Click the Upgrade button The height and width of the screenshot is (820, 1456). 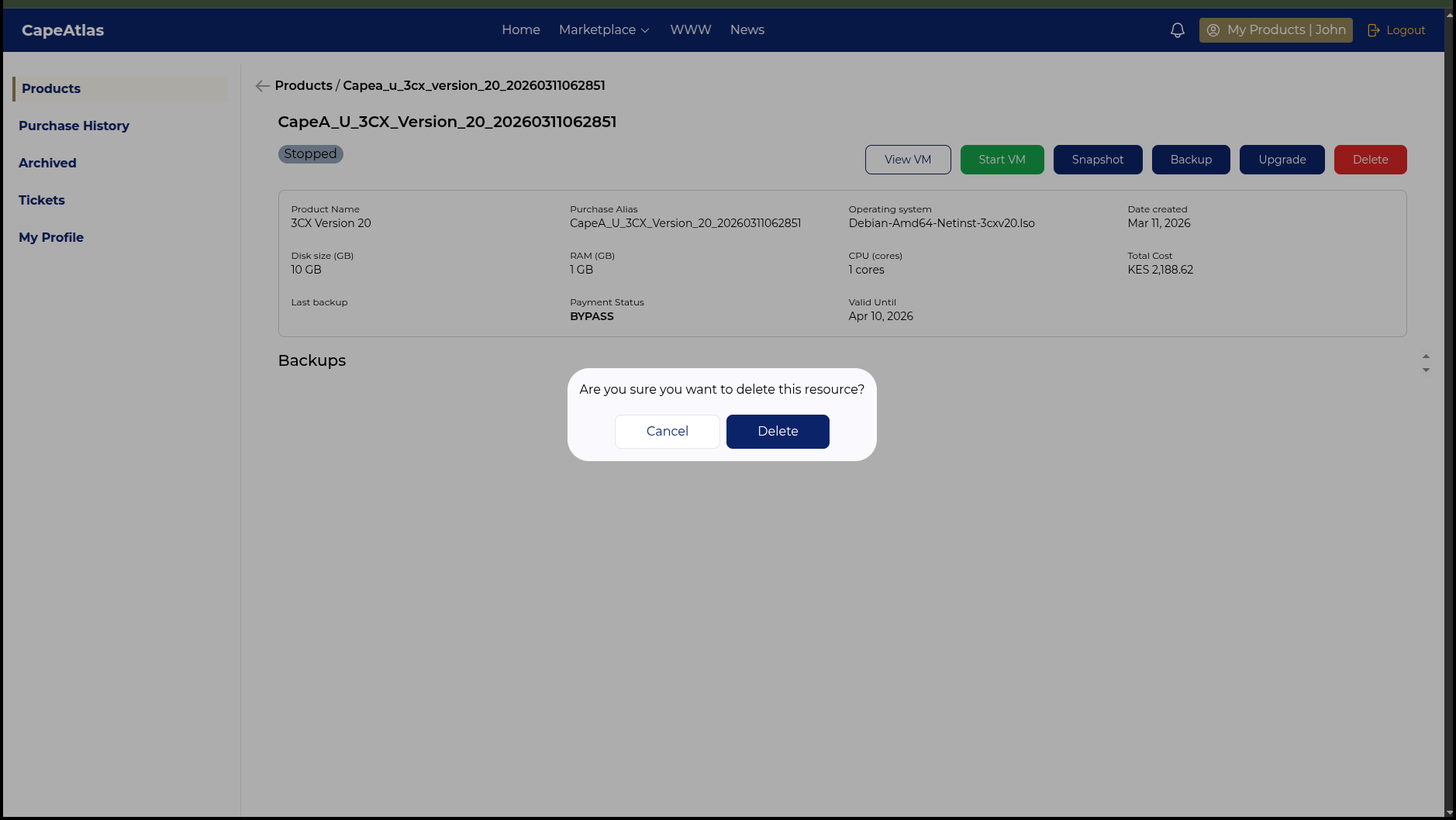(x=1282, y=160)
